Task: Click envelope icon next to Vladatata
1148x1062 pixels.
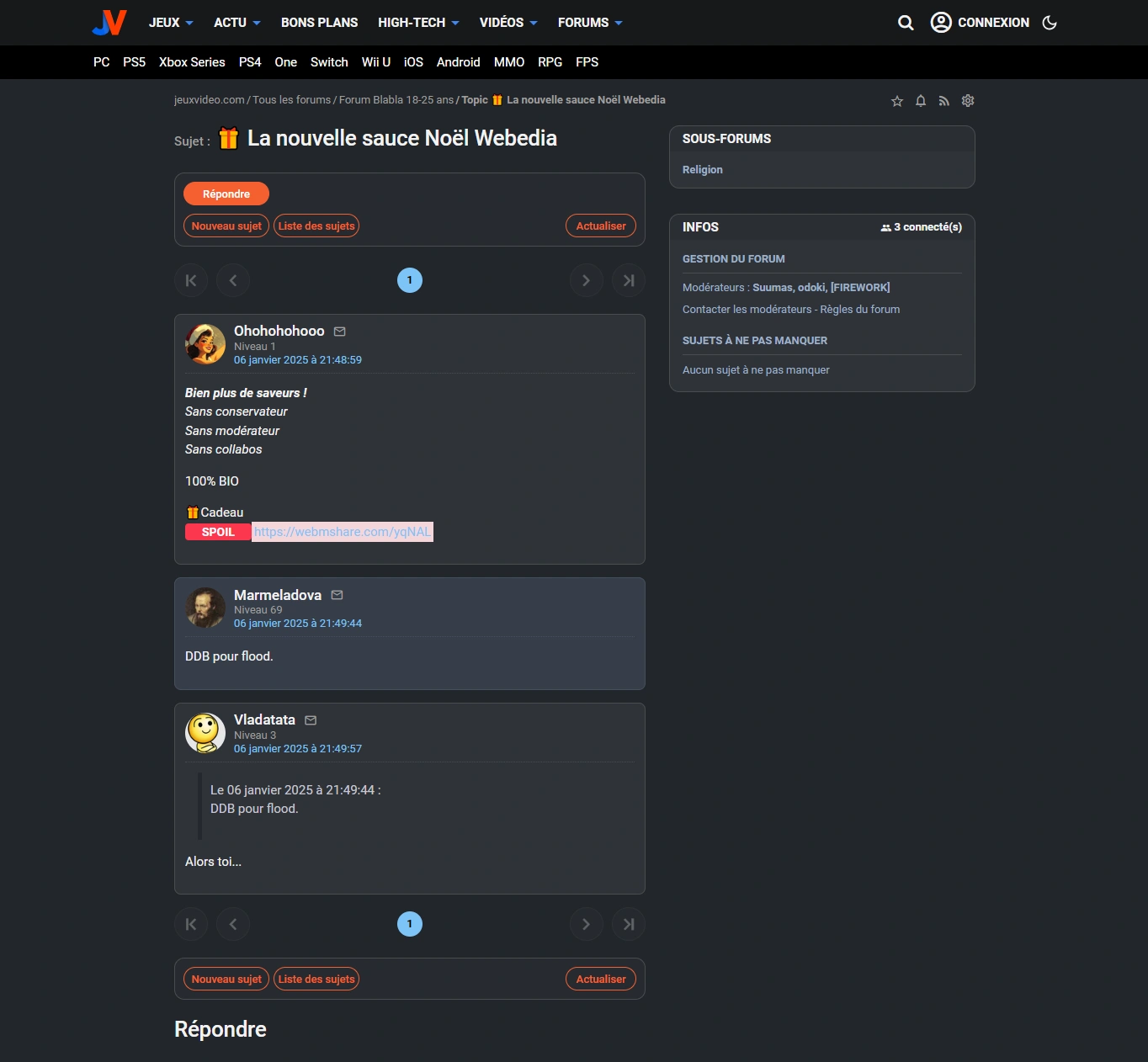Action: pyautogui.click(x=311, y=720)
